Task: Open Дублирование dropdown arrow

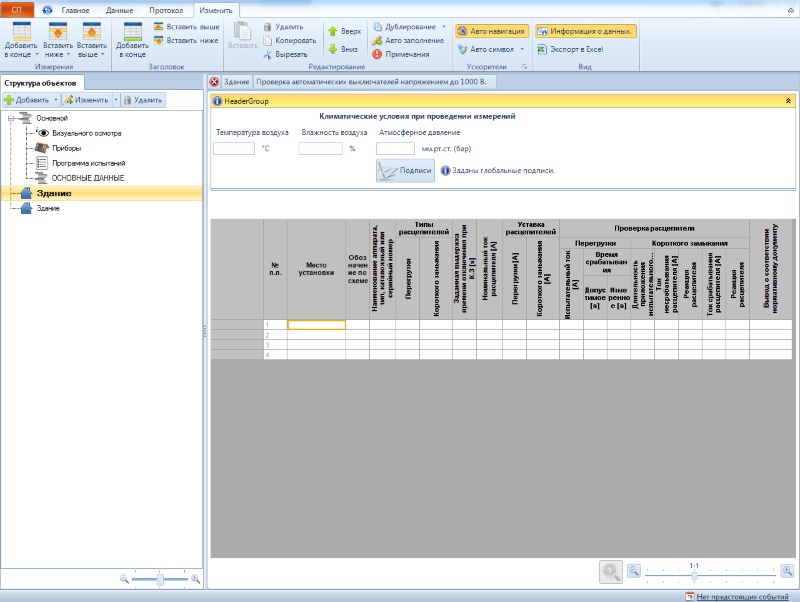Action: (x=443, y=27)
